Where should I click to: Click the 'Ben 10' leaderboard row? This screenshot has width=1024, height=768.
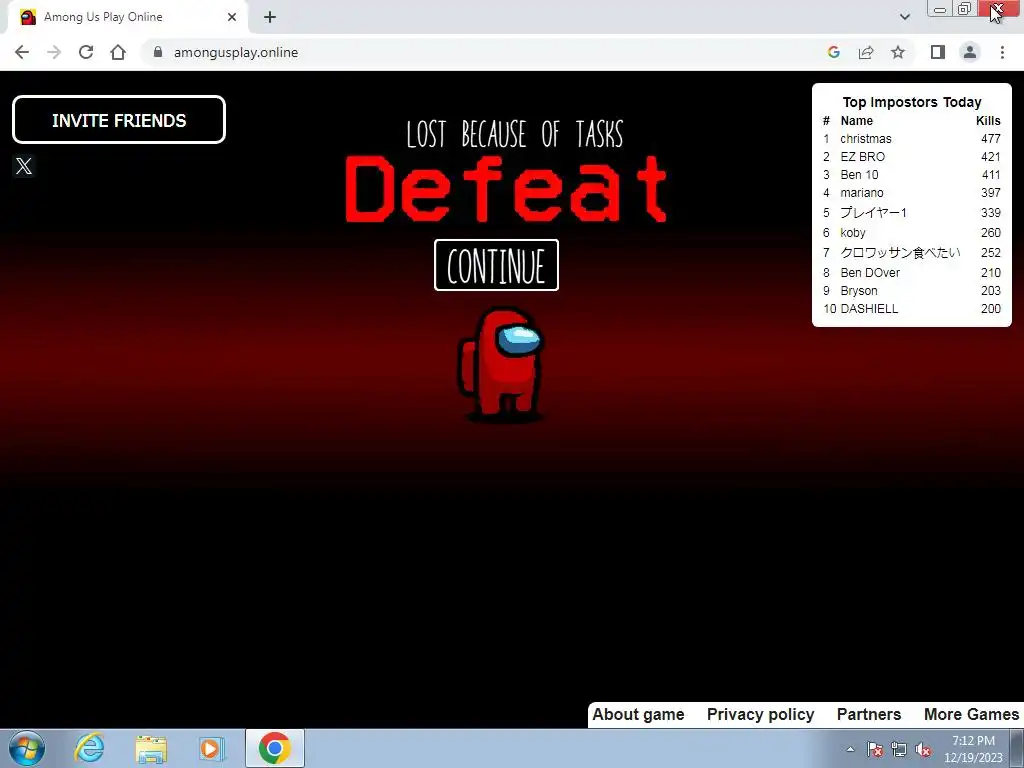pos(912,175)
